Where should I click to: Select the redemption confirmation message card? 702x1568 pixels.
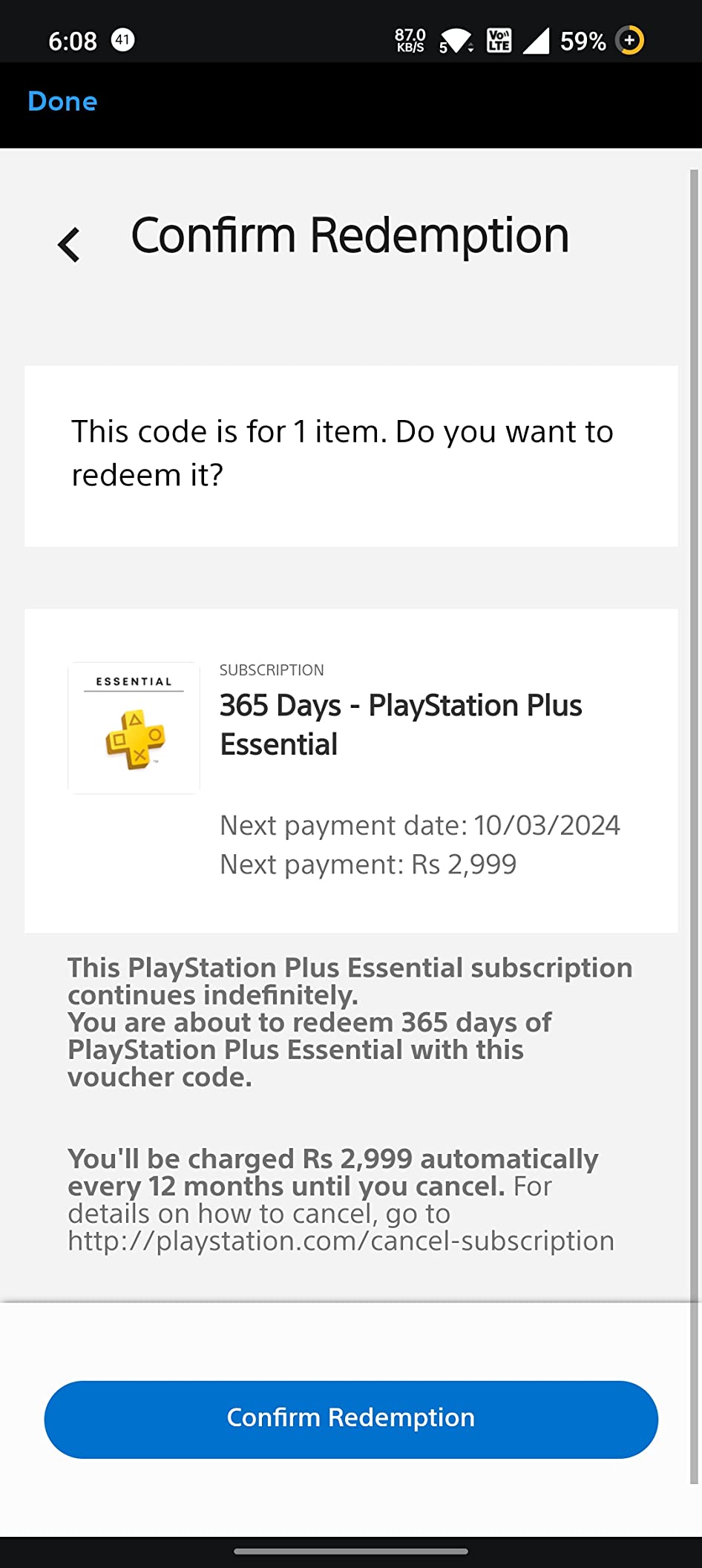pos(351,453)
